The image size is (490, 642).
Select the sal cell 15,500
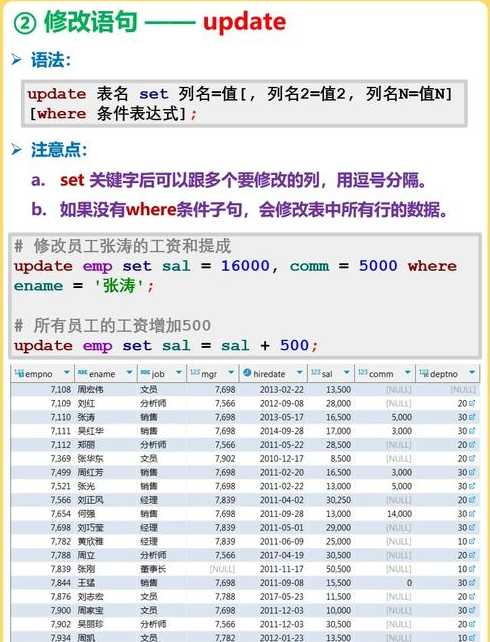338,583
